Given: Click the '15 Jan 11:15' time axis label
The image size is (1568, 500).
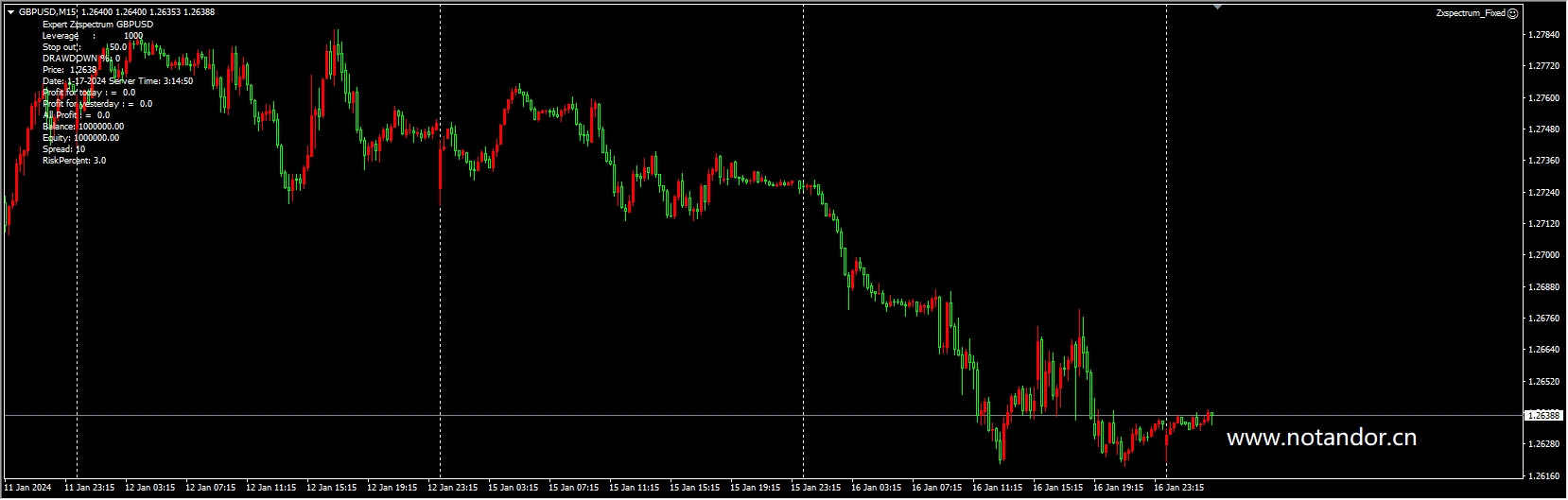Looking at the screenshot, I should point(635,489).
